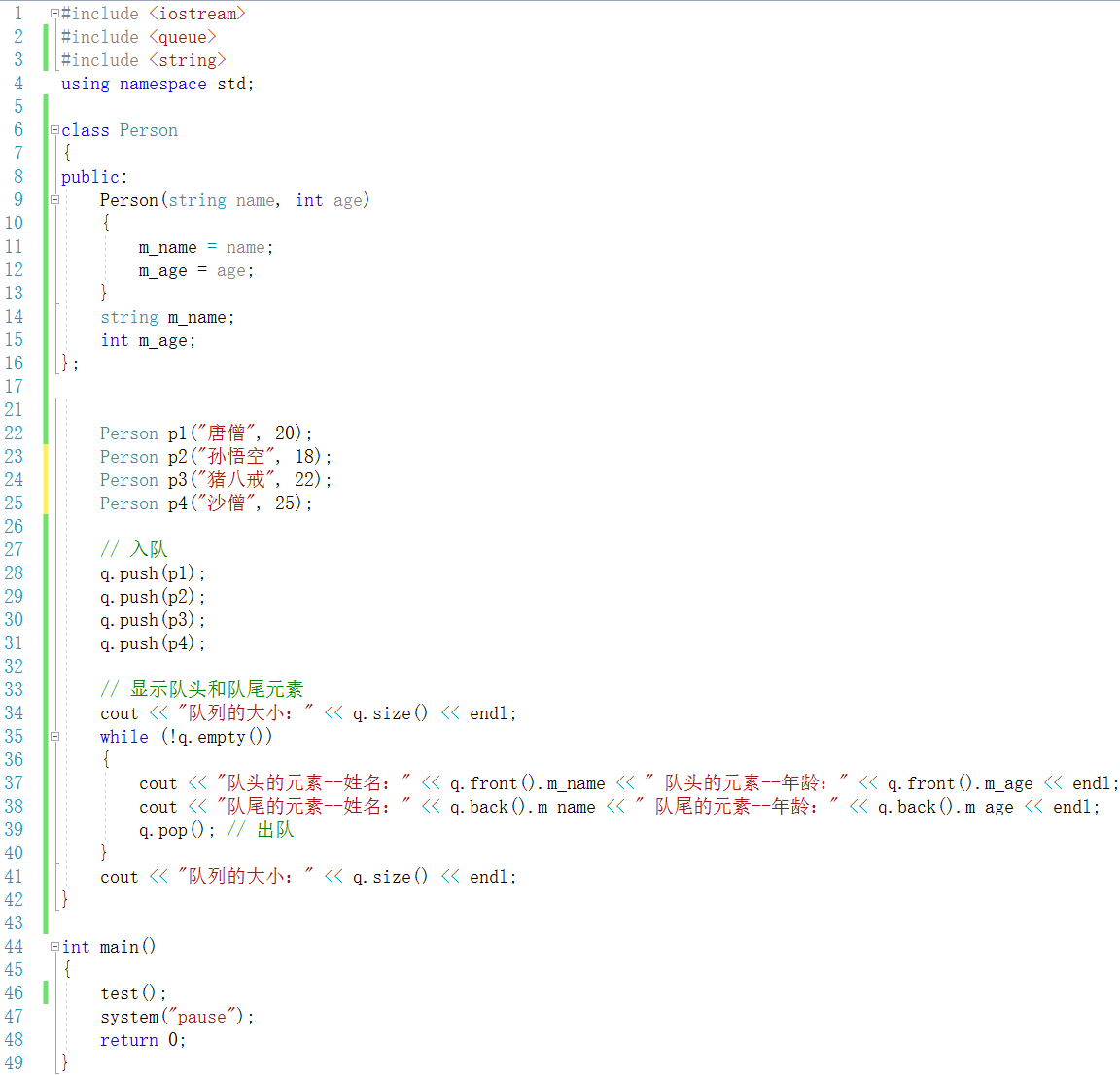
Task: Click line number 43 in the gutter
Action: pos(14,922)
